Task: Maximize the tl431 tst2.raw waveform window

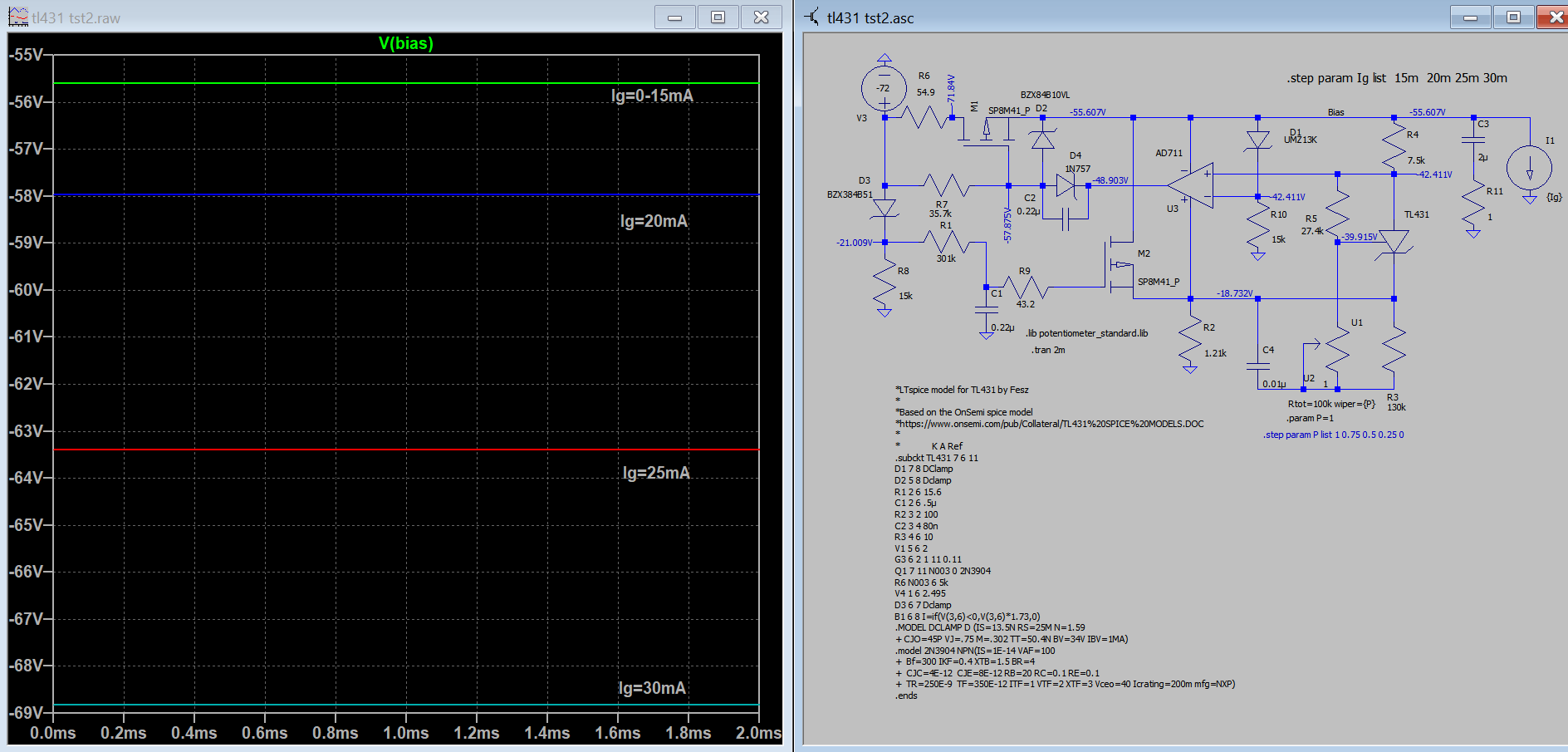Action: (x=718, y=17)
